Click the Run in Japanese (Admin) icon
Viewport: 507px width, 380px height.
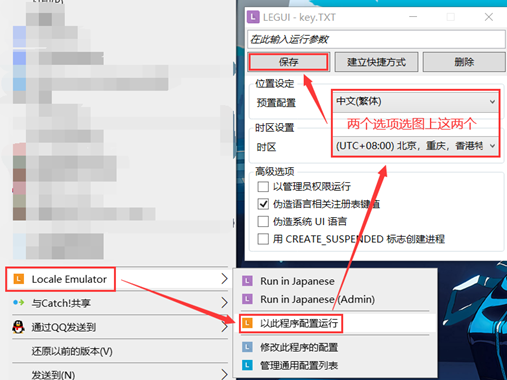point(247,299)
